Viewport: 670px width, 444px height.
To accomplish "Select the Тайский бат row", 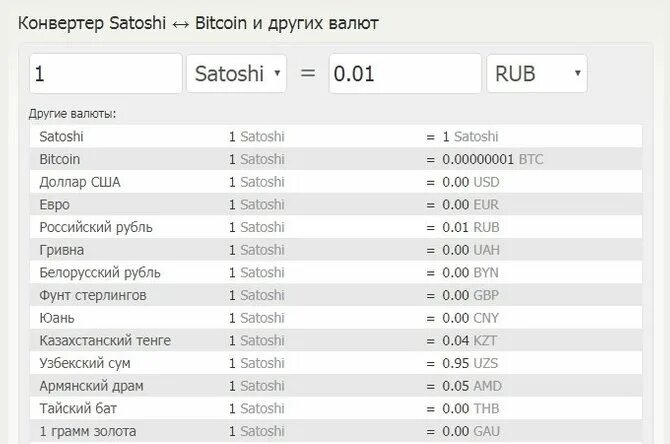I will [336, 409].
